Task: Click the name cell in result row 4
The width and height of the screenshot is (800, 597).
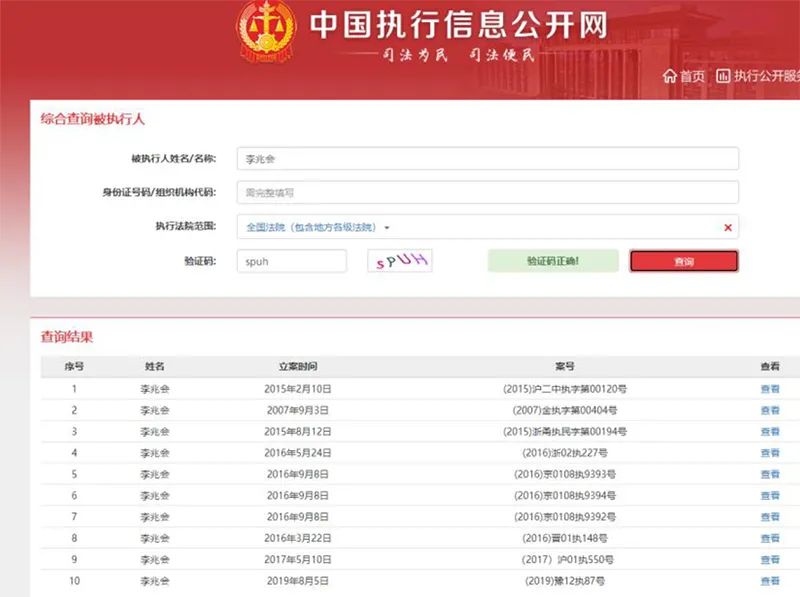Action: [155, 453]
